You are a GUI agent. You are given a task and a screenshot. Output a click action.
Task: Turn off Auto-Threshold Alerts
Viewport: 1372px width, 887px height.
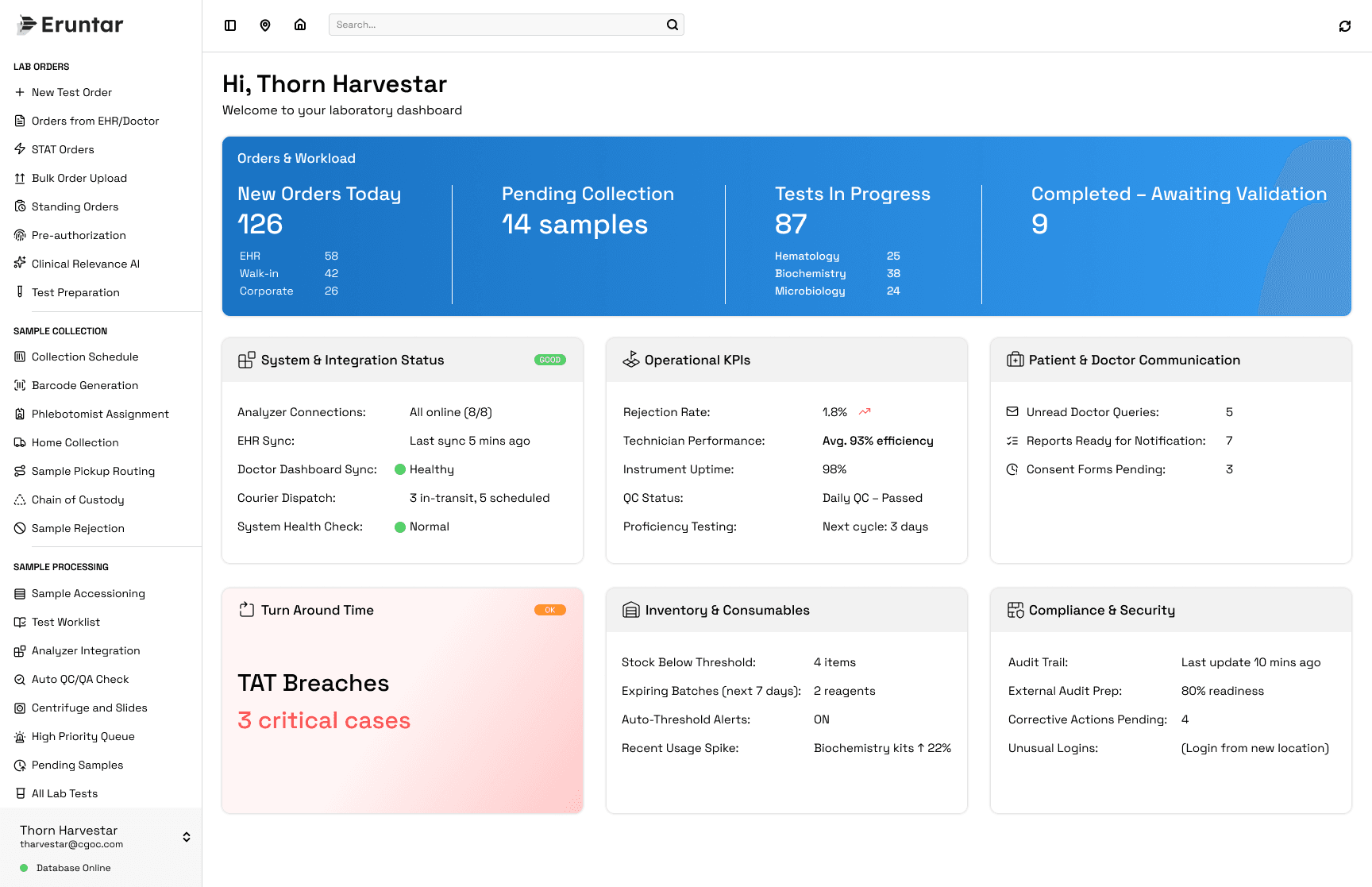(x=821, y=719)
